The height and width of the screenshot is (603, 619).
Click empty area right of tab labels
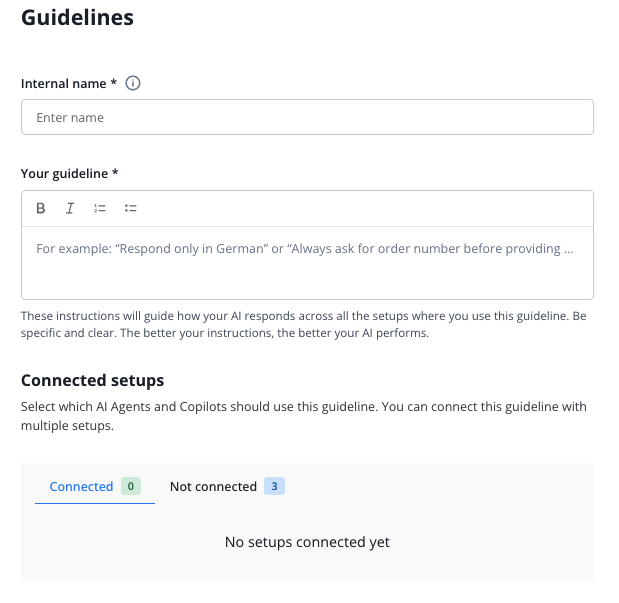(440, 486)
